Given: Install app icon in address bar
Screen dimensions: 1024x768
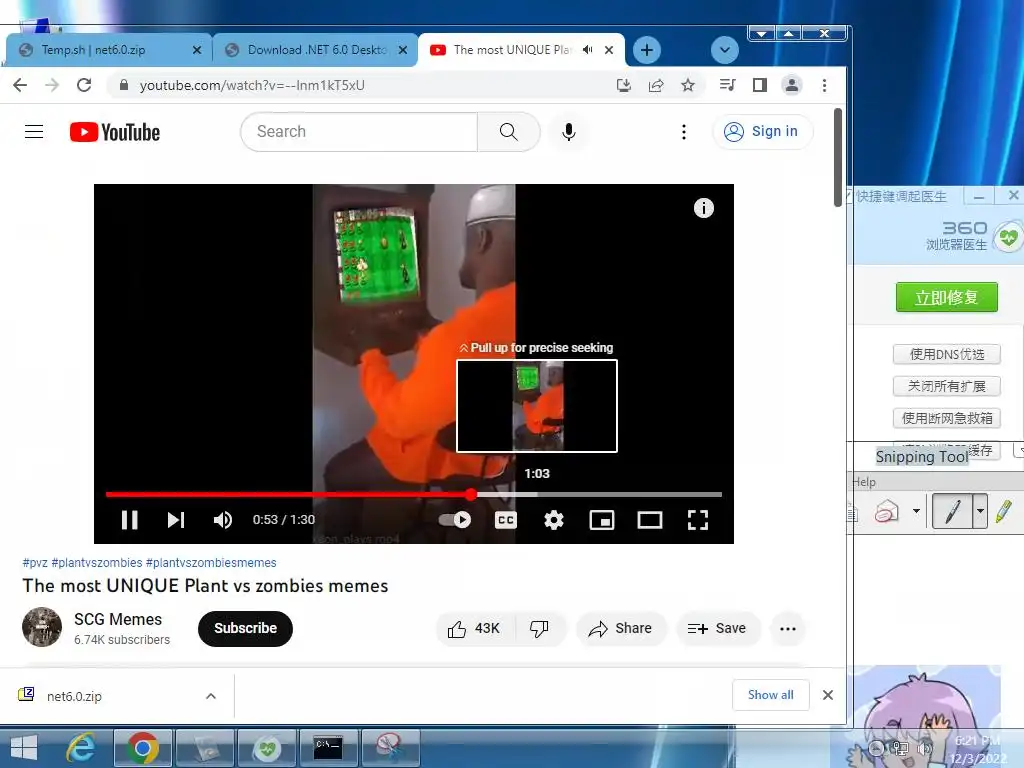Looking at the screenshot, I should pos(624,85).
